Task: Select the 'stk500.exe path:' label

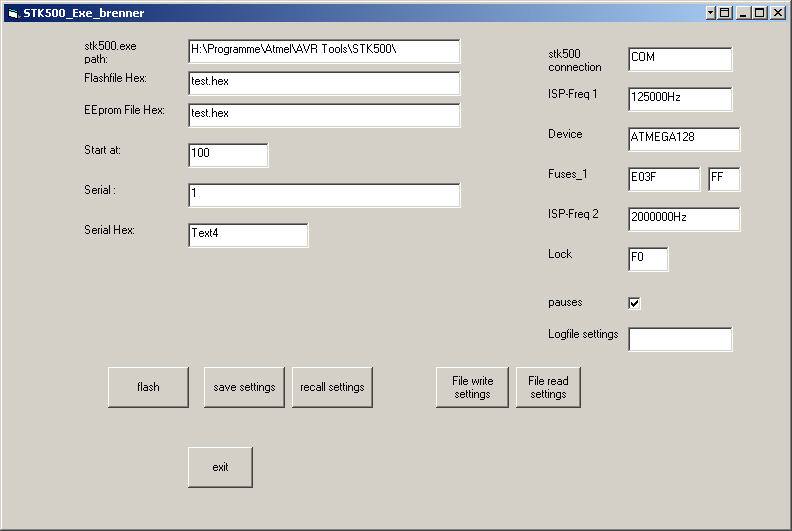Action: click(110, 53)
